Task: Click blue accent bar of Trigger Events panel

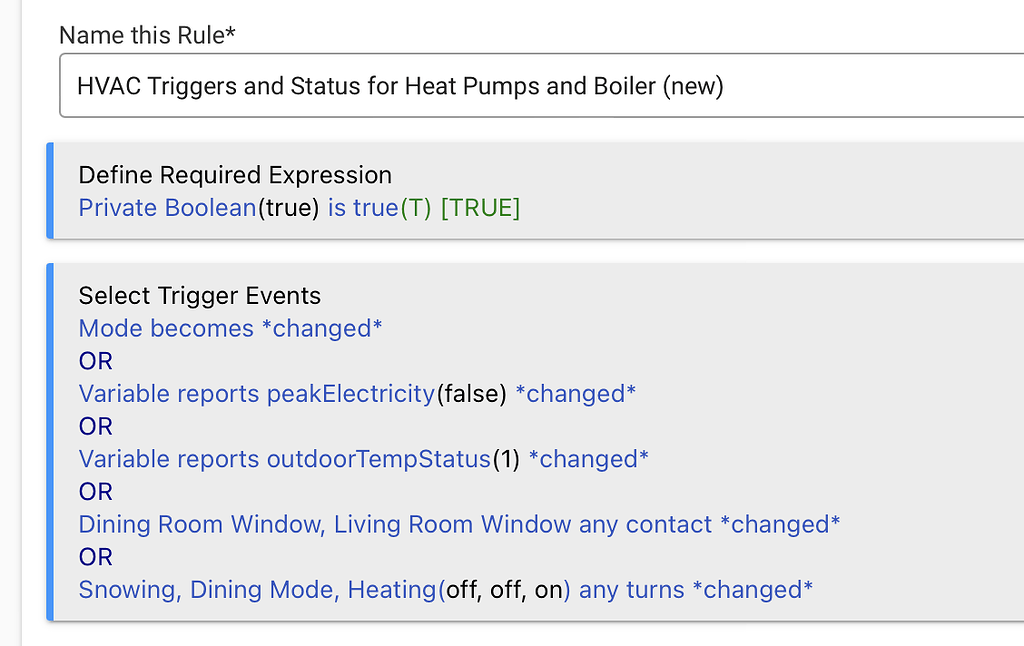Action: pyautogui.click(x=49, y=442)
